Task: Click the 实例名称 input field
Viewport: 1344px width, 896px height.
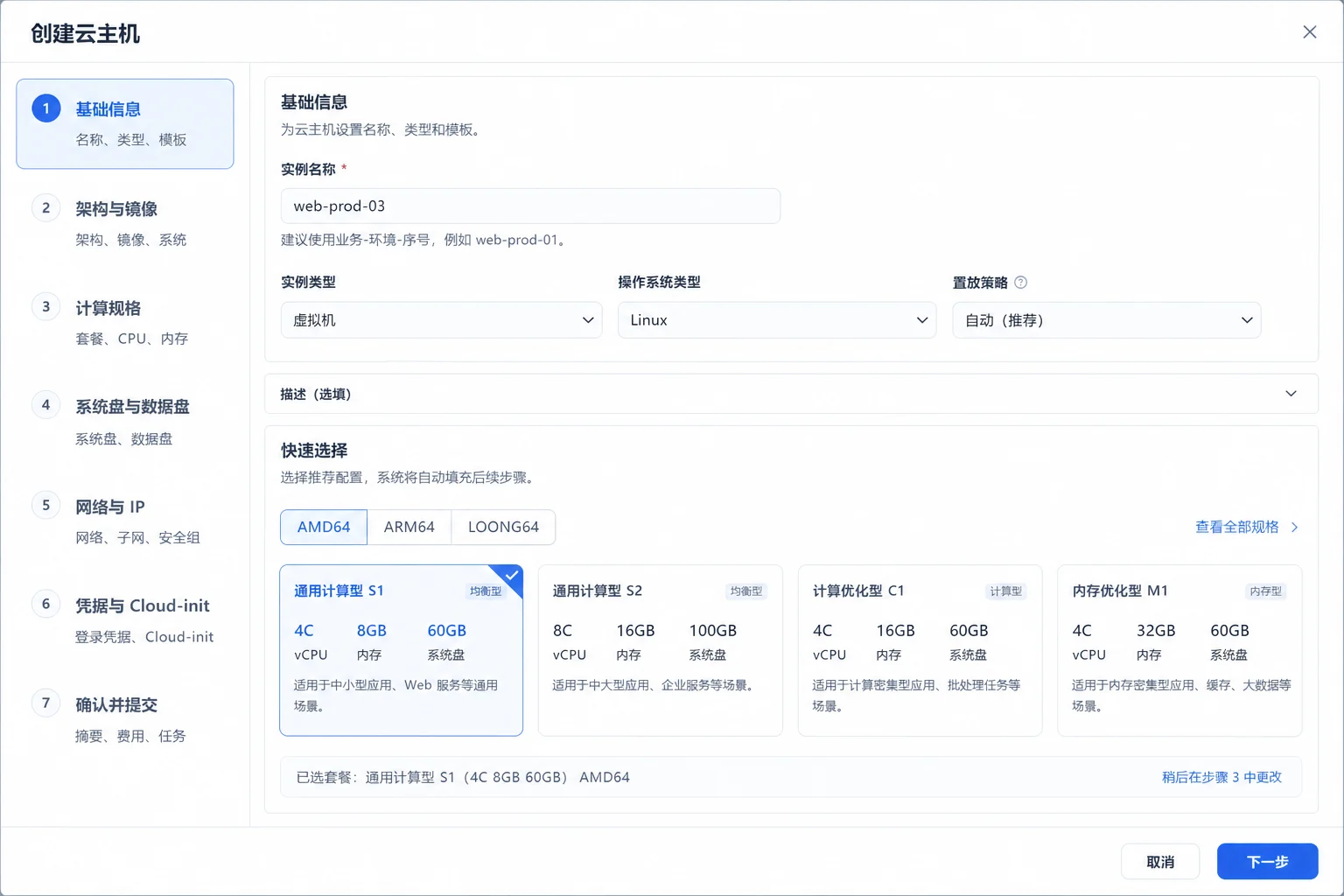Action: [530, 206]
